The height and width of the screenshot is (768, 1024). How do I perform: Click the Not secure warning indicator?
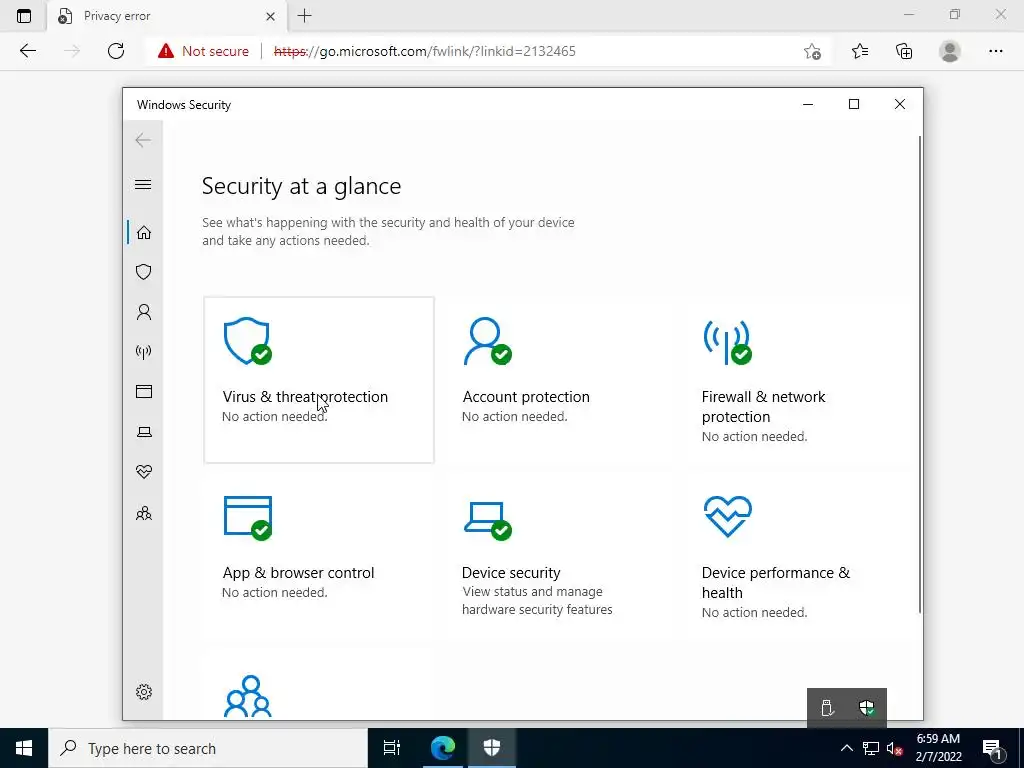click(203, 51)
